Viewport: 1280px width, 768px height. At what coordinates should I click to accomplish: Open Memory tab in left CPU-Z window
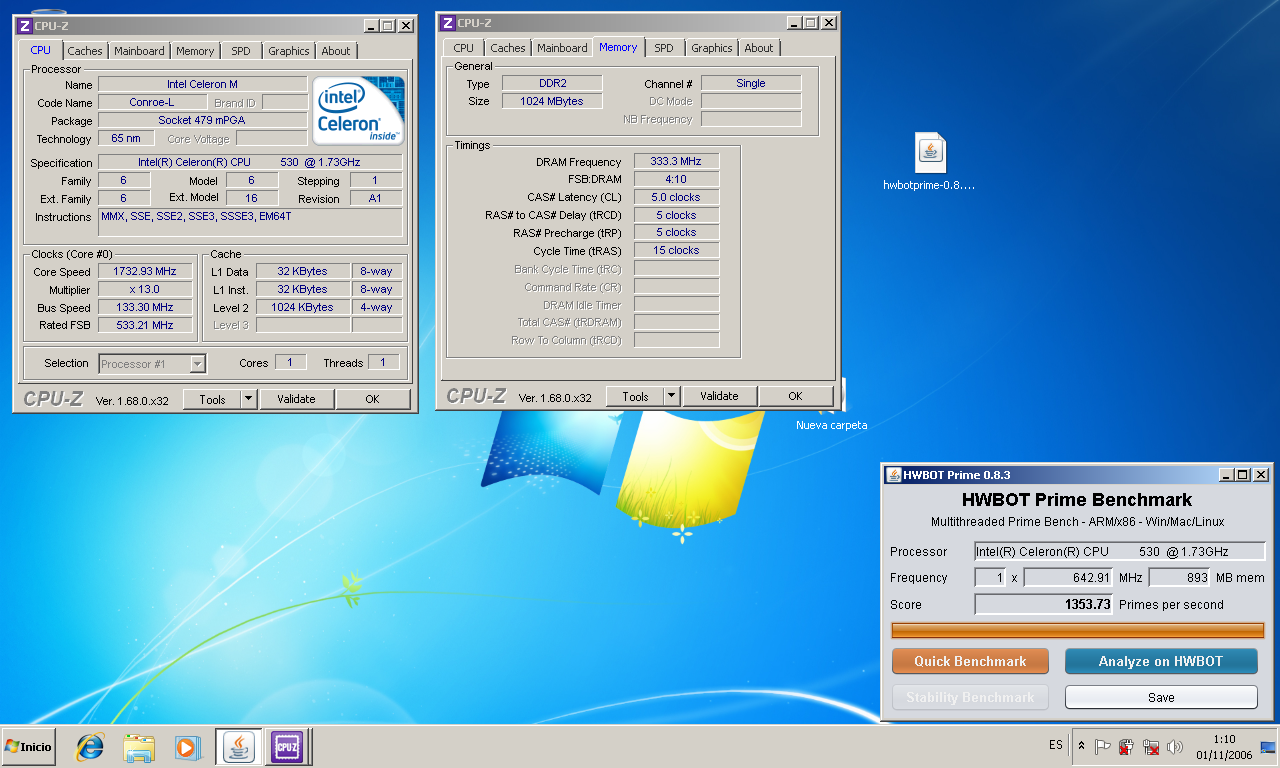coord(195,51)
